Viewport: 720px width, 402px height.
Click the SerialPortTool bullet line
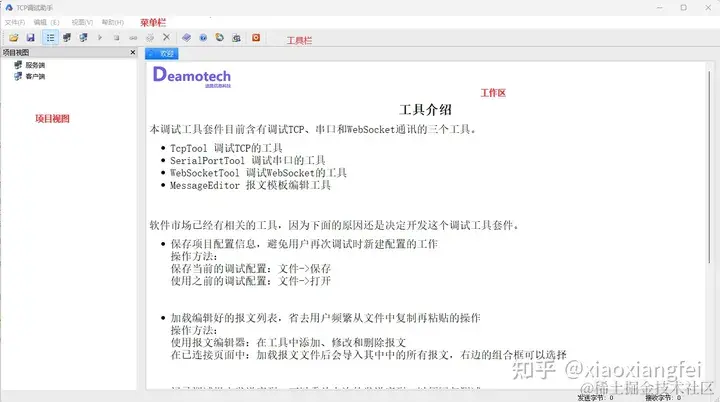(248, 160)
